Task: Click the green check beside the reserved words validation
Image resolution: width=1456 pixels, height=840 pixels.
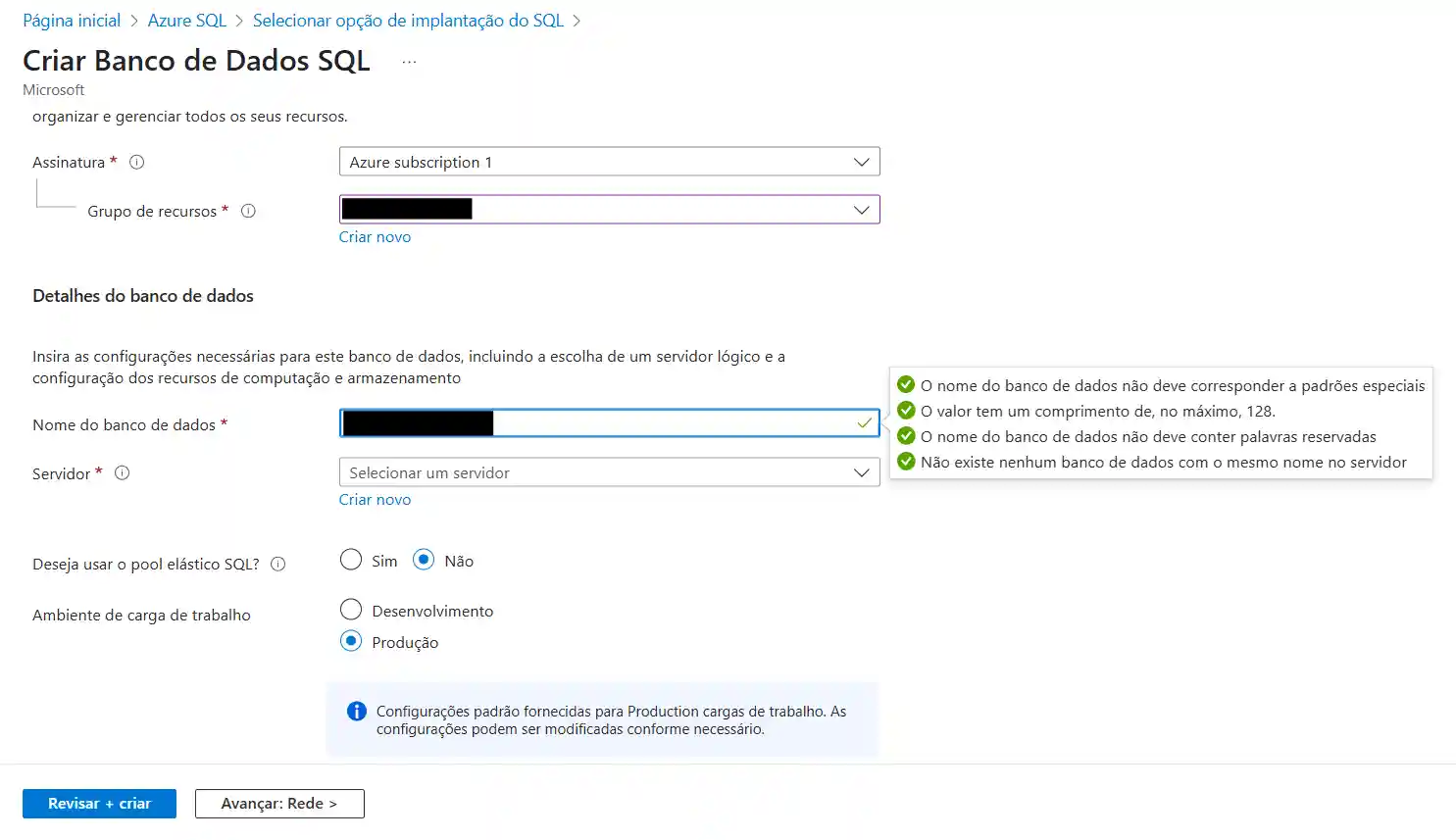Action: coord(905,436)
